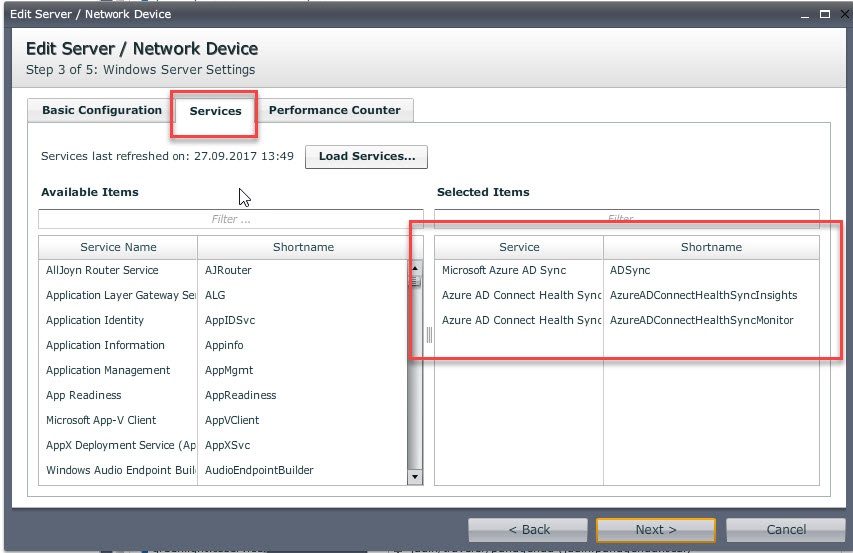Select the AzureADConnectHealthSyncMonitor entry

coord(701,320)
